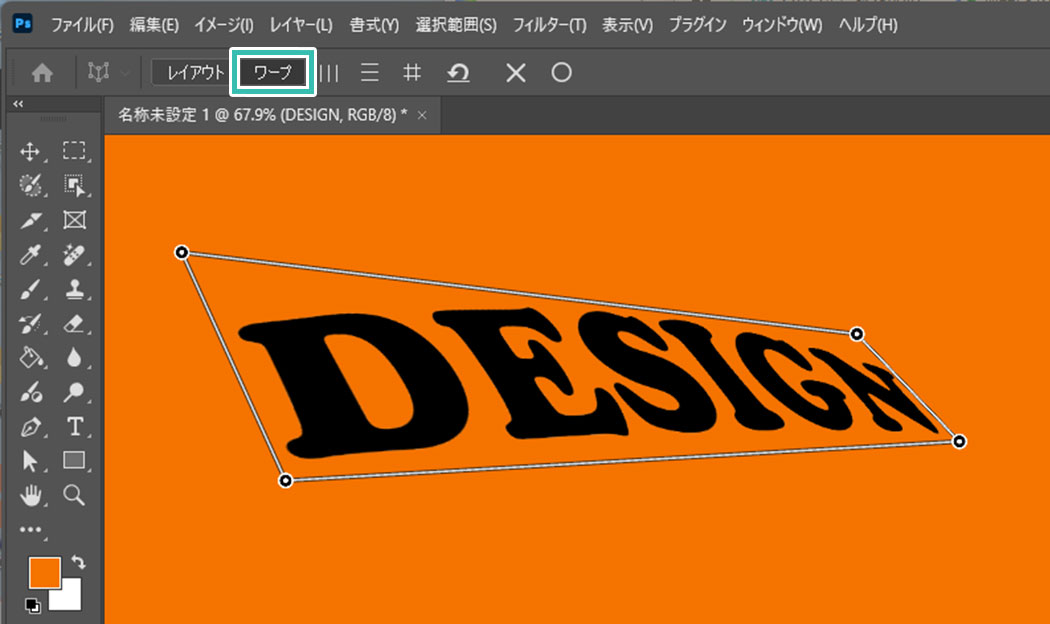Open the フィルター(T) menu

pos(549,24)
